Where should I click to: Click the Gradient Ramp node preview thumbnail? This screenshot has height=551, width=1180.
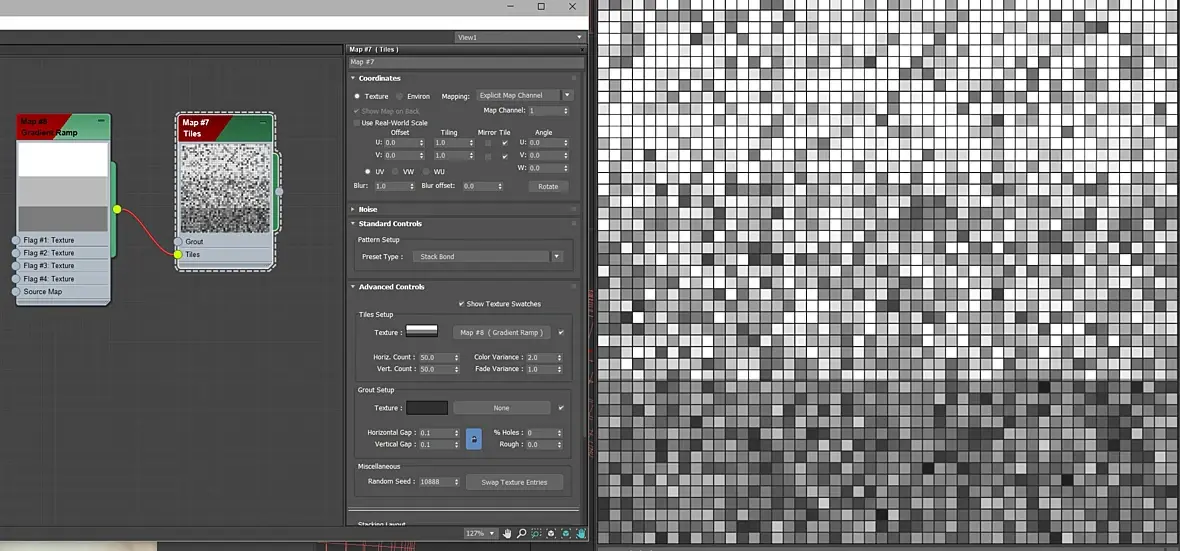click(x=63, y=187)
